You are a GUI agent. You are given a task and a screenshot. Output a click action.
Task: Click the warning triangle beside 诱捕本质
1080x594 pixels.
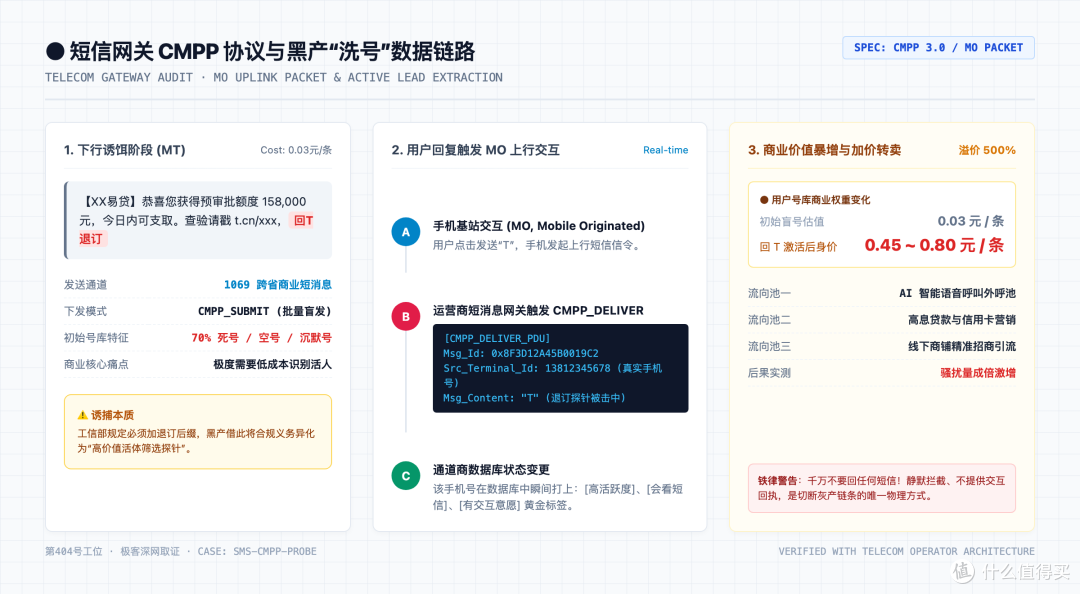(83, 415)
